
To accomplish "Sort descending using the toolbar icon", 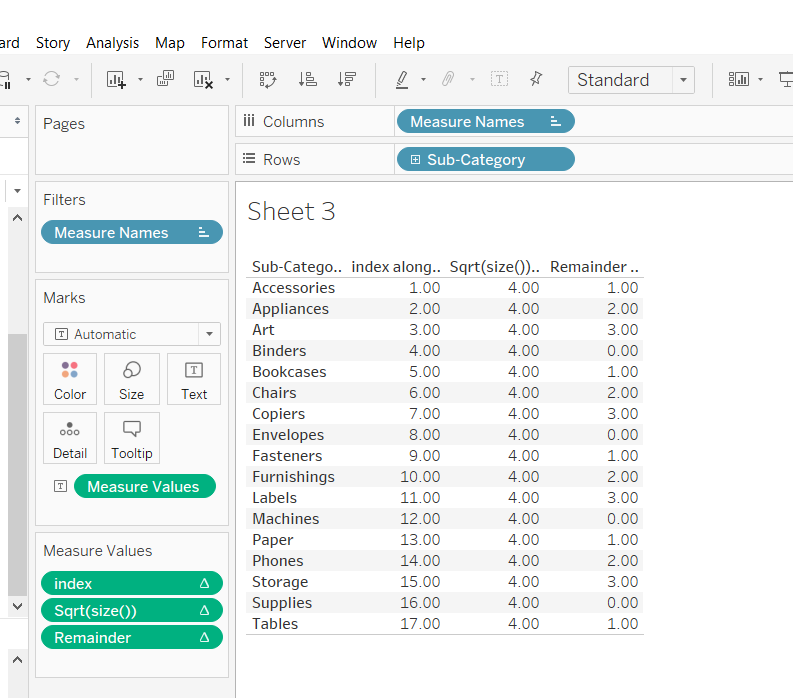I will click(346, 80).
